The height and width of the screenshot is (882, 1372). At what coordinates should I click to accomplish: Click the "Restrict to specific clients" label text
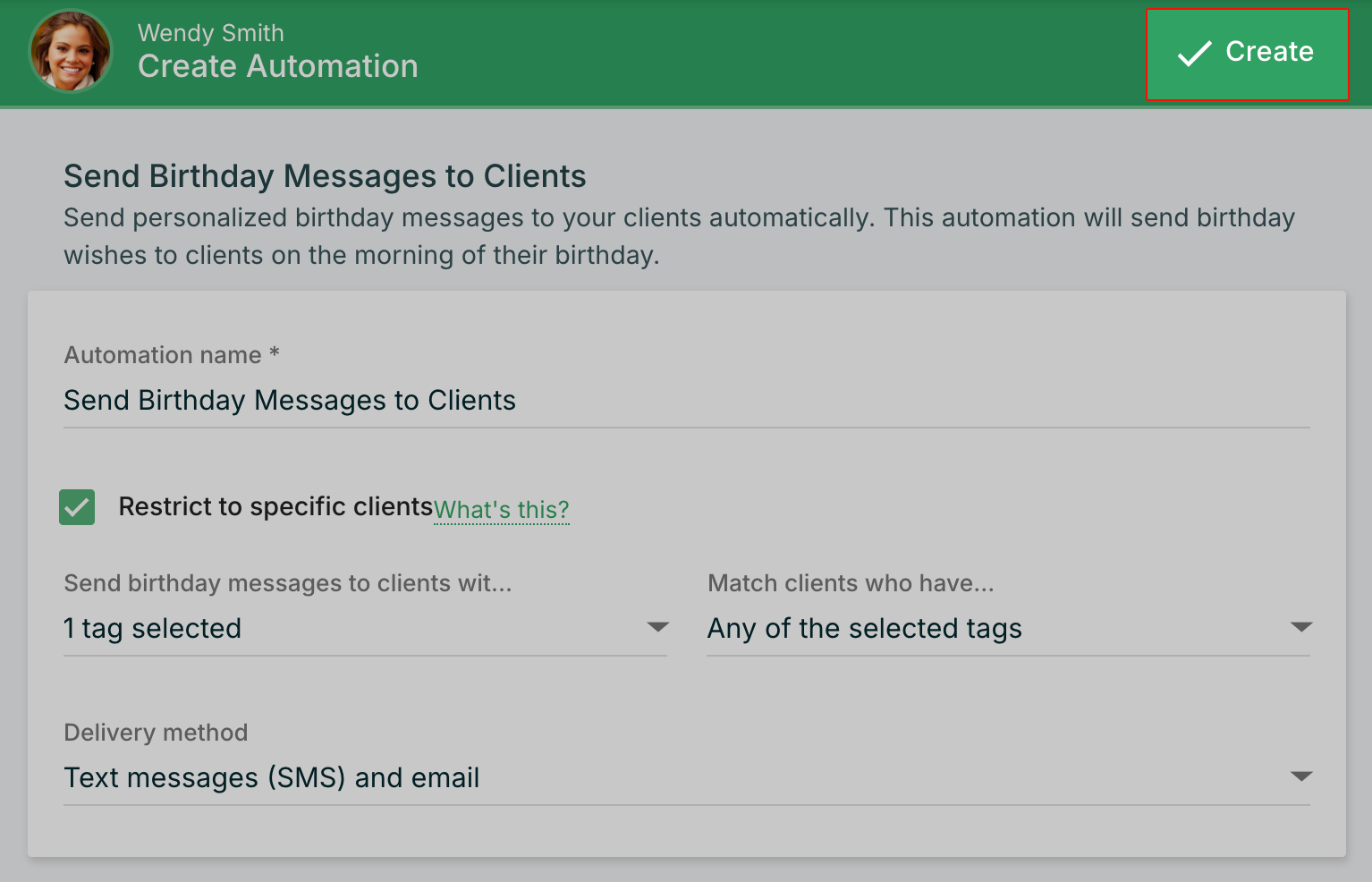point(275,507)
